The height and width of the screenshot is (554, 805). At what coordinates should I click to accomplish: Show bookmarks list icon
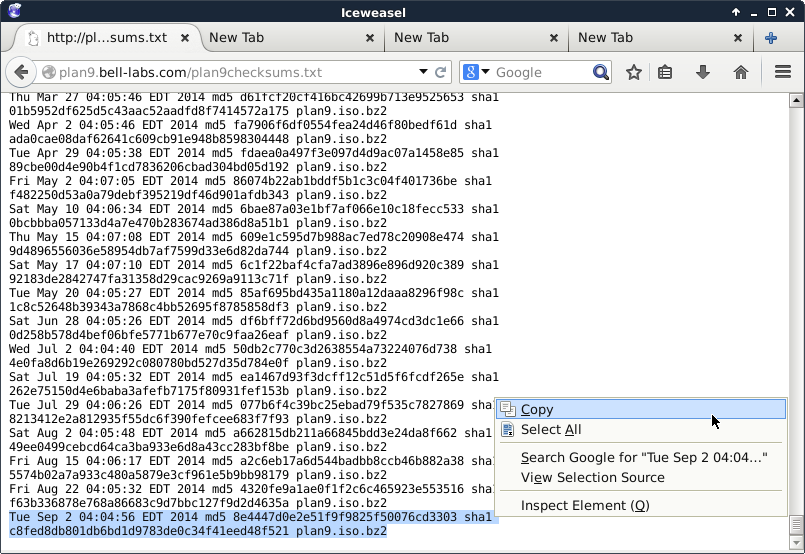click(665, 72)
